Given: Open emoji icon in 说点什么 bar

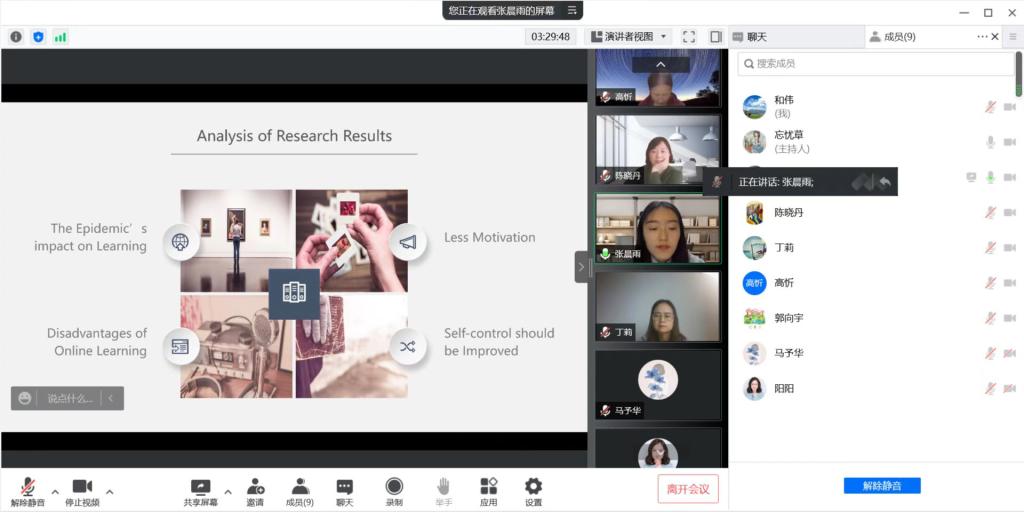Looking at the screenshot, I should 25,398.
